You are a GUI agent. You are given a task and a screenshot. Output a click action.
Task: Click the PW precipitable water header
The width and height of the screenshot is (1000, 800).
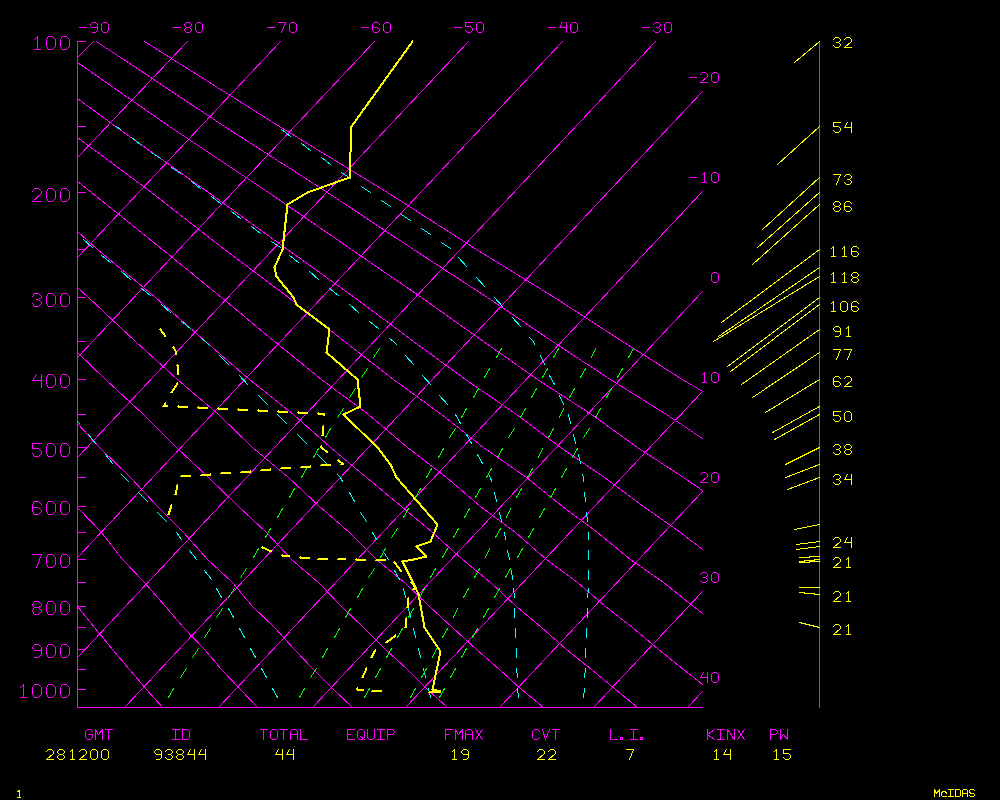pyautogui.click(x=779, y=735)
